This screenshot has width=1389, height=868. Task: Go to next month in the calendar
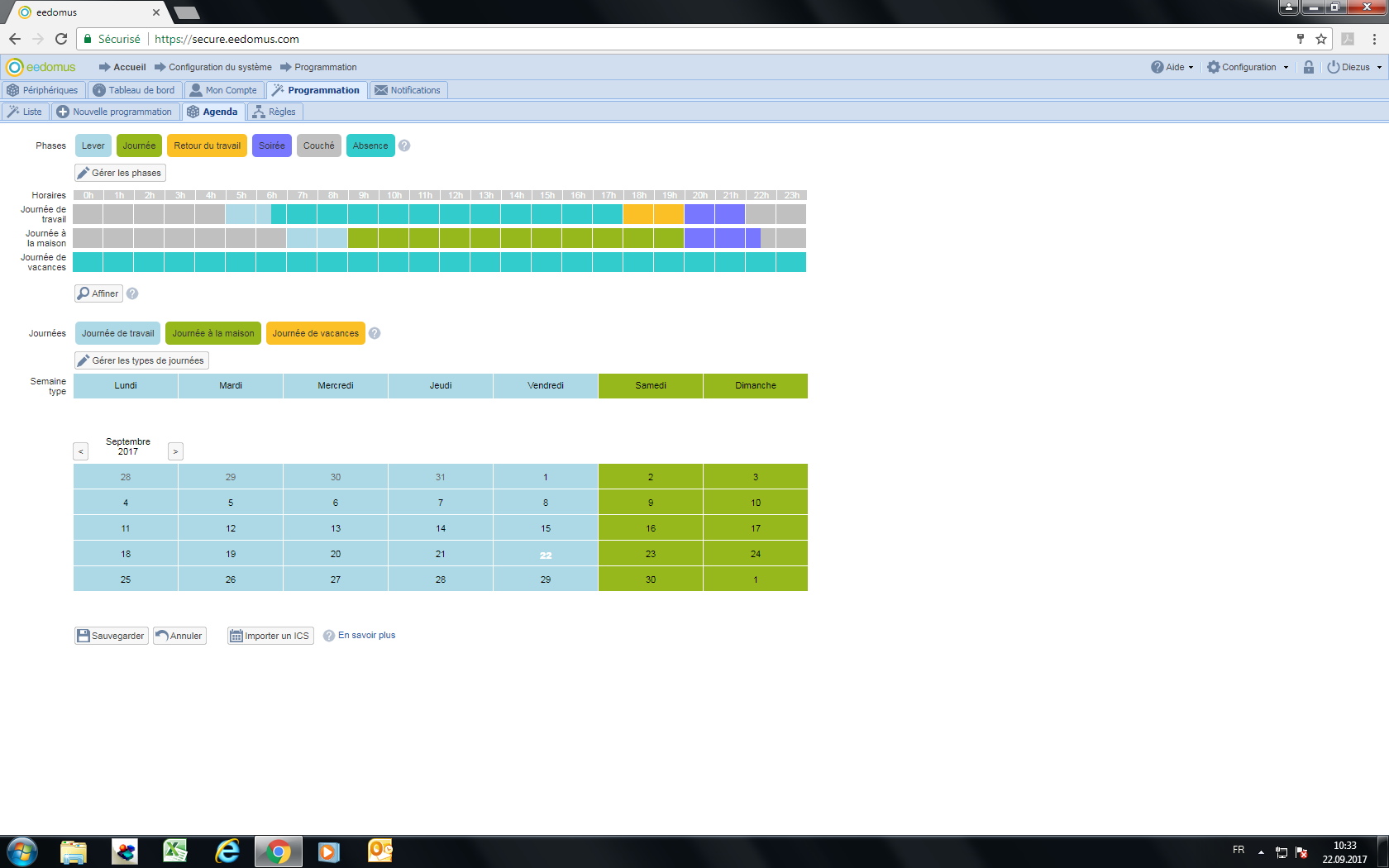point(175,451)
